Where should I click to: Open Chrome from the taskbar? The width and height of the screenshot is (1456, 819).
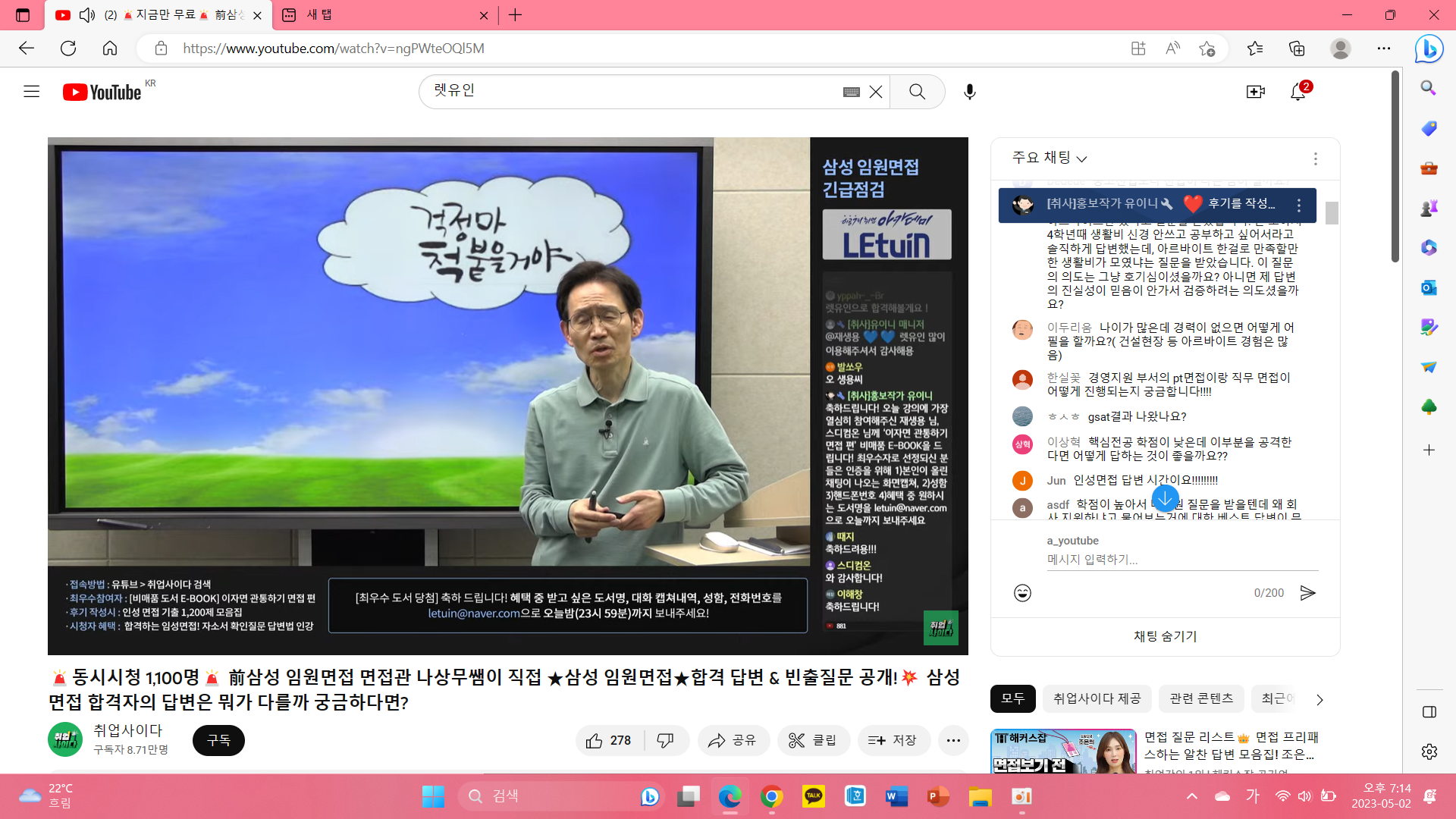[771, 796]
